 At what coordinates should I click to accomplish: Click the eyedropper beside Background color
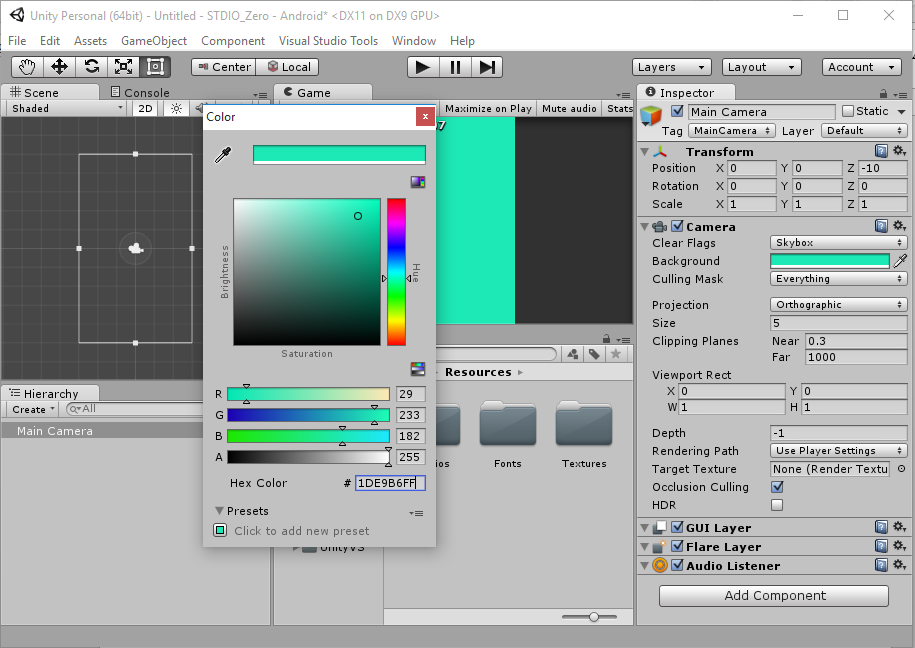pos(900,261)
